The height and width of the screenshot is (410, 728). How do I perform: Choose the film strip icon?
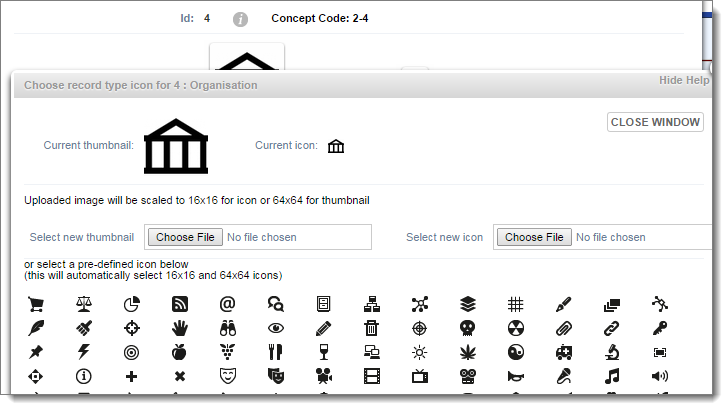(x=372, y=376)
